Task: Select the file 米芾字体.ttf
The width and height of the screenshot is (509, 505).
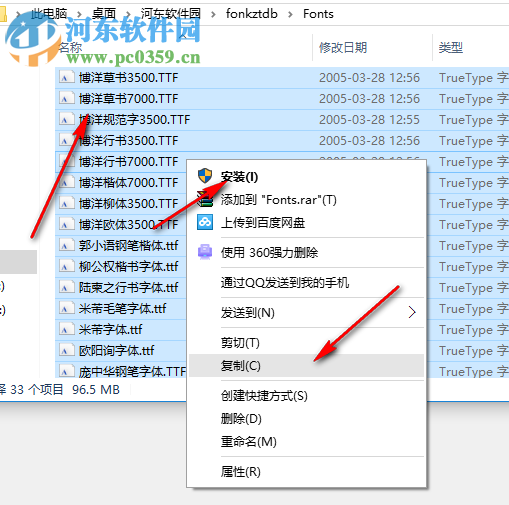Action: pyautogui.click(x=110, y=329)
